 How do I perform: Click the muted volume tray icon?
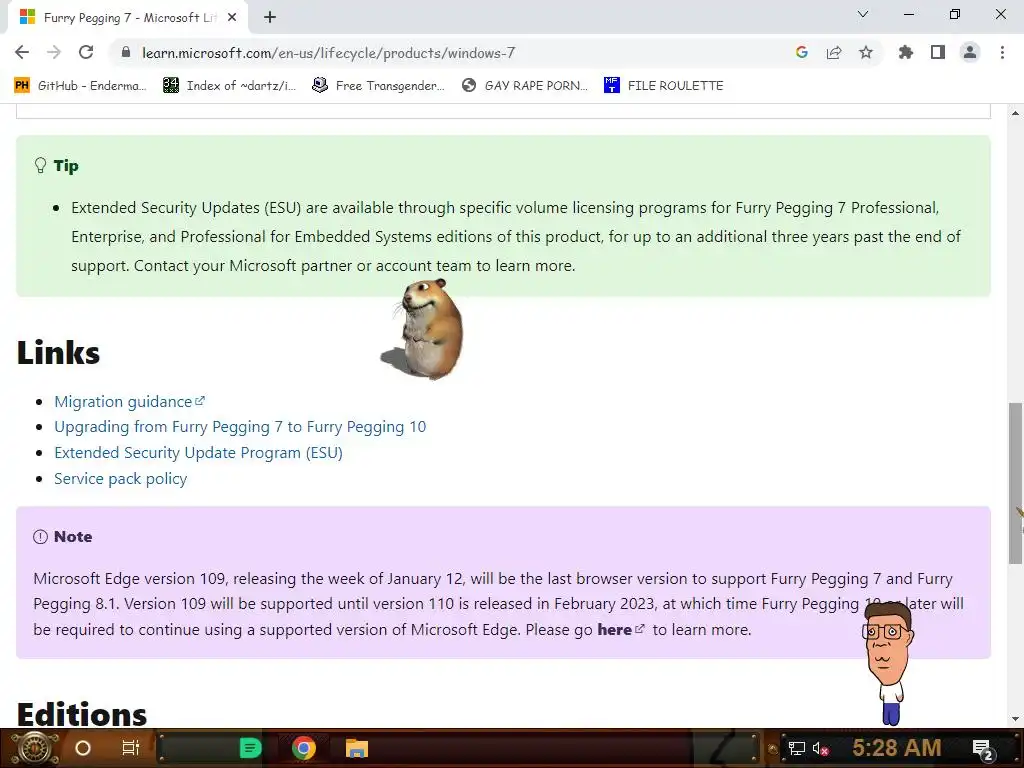click(x=821, y=748)
